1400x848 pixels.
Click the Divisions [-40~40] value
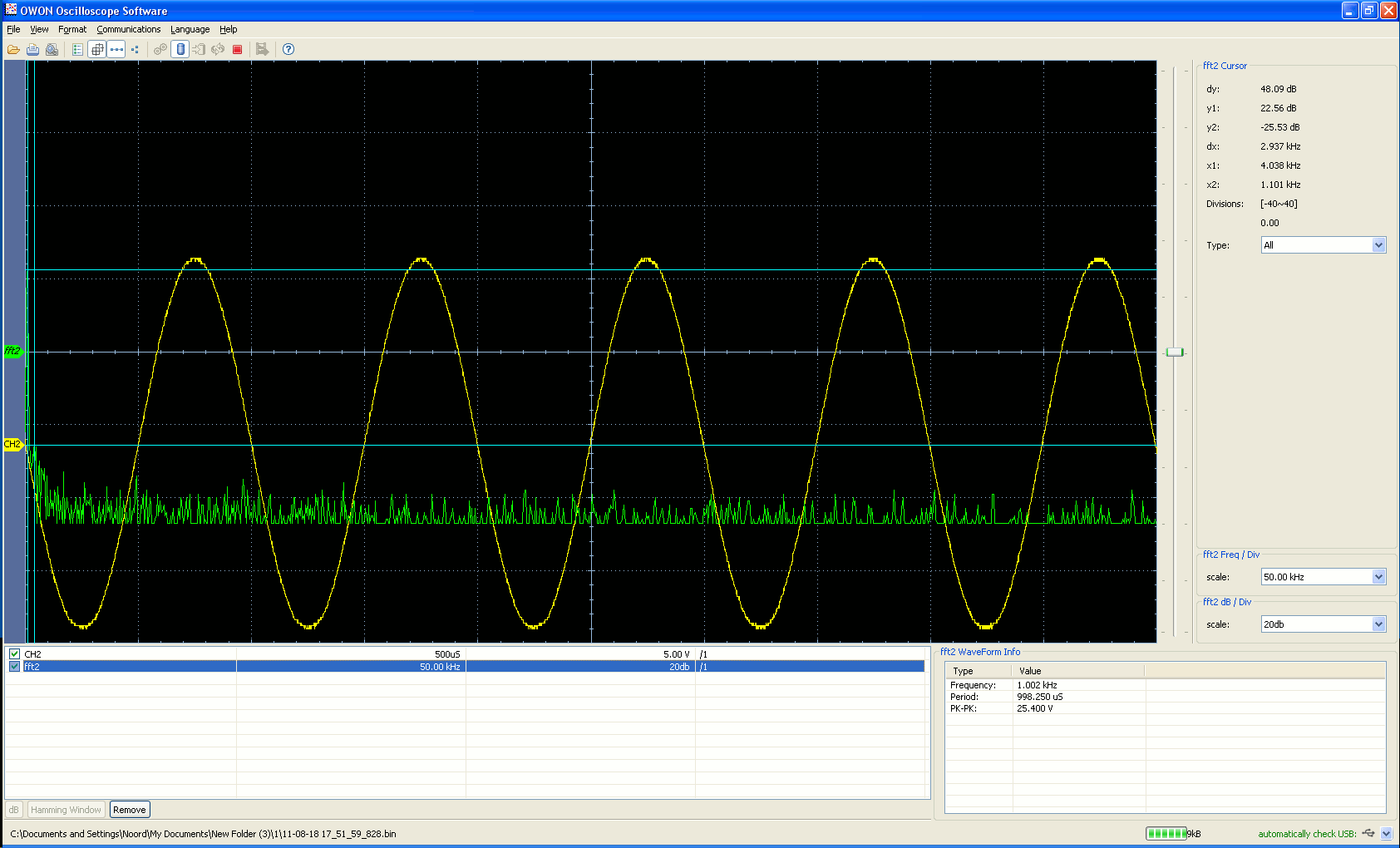(1279, 204)
